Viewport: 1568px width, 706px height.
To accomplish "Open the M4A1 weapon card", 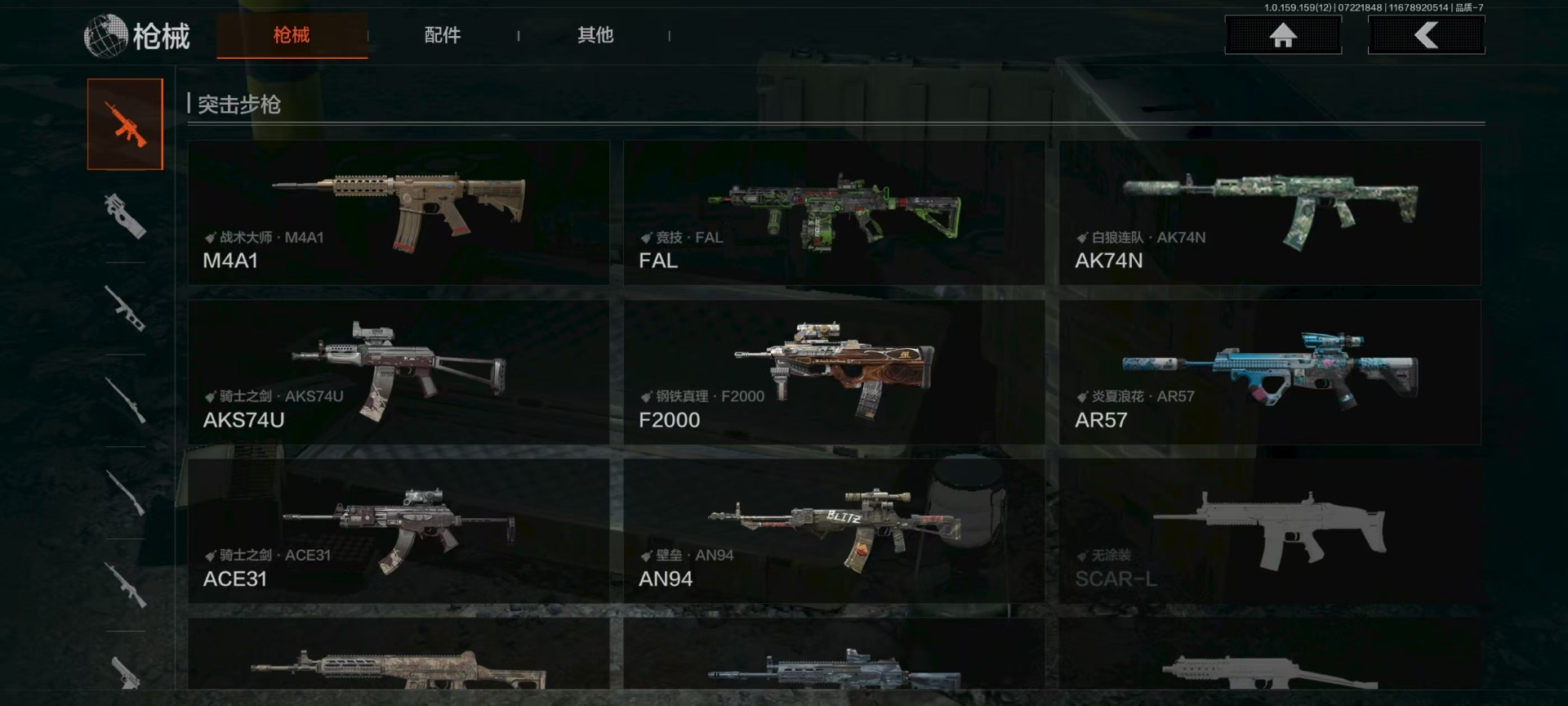I will coord(399,212).
